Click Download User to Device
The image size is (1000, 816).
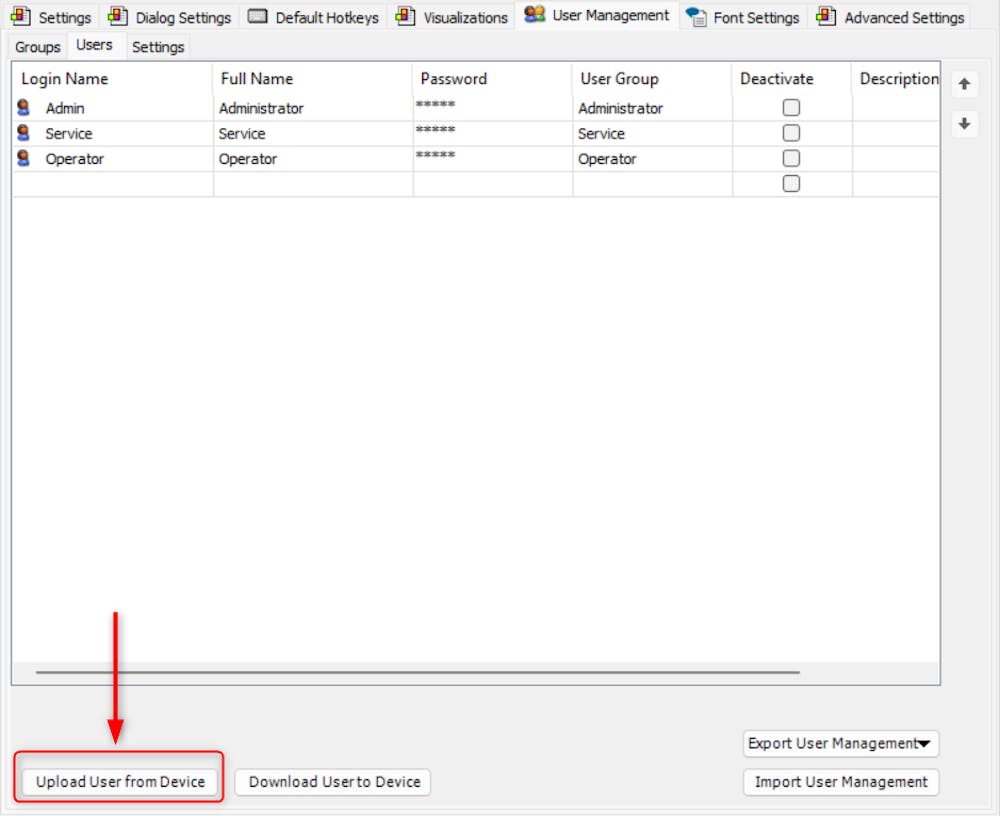[332, 782]
